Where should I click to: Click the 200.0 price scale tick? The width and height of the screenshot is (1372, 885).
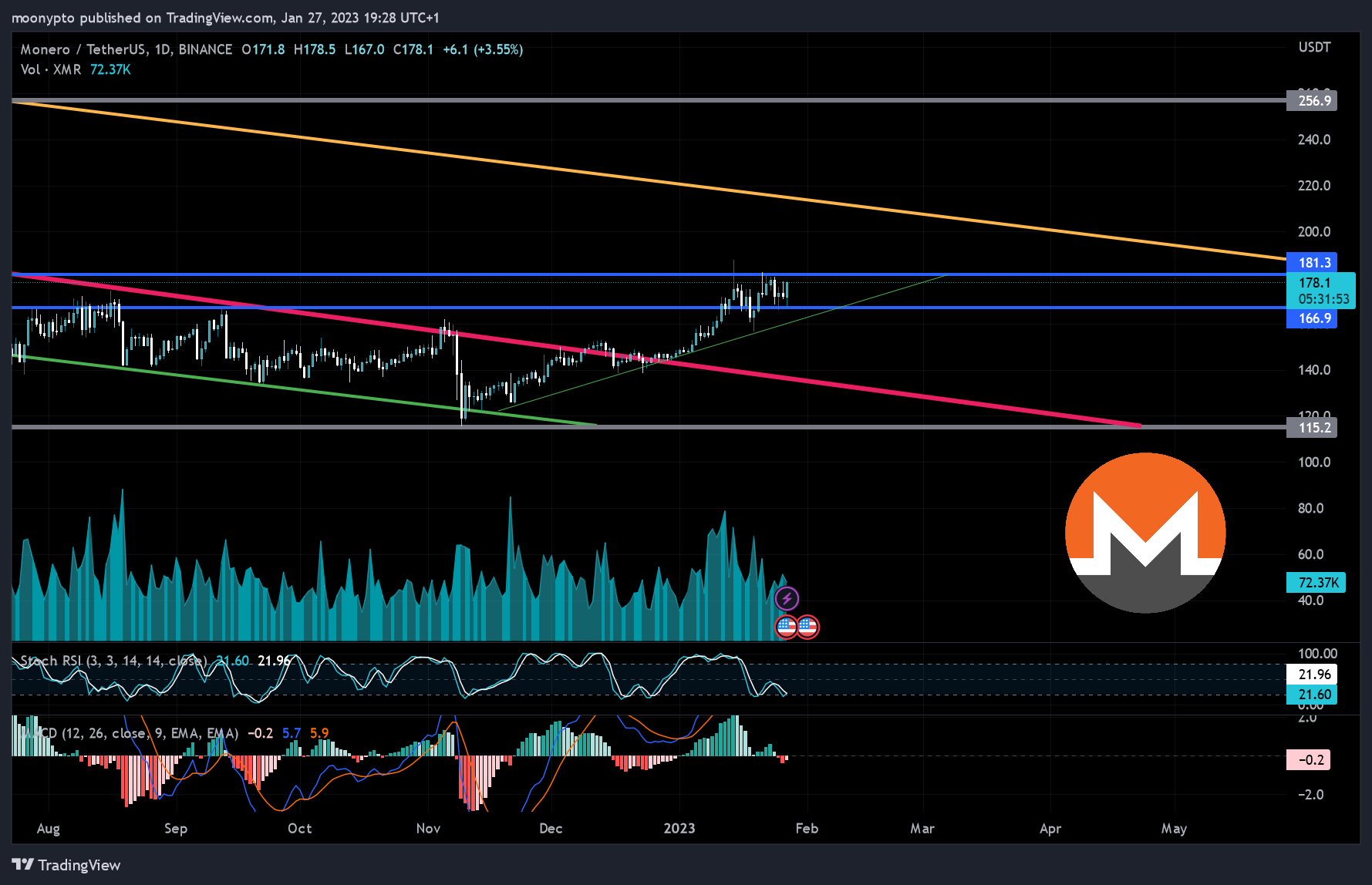(x=1314, y=232)
